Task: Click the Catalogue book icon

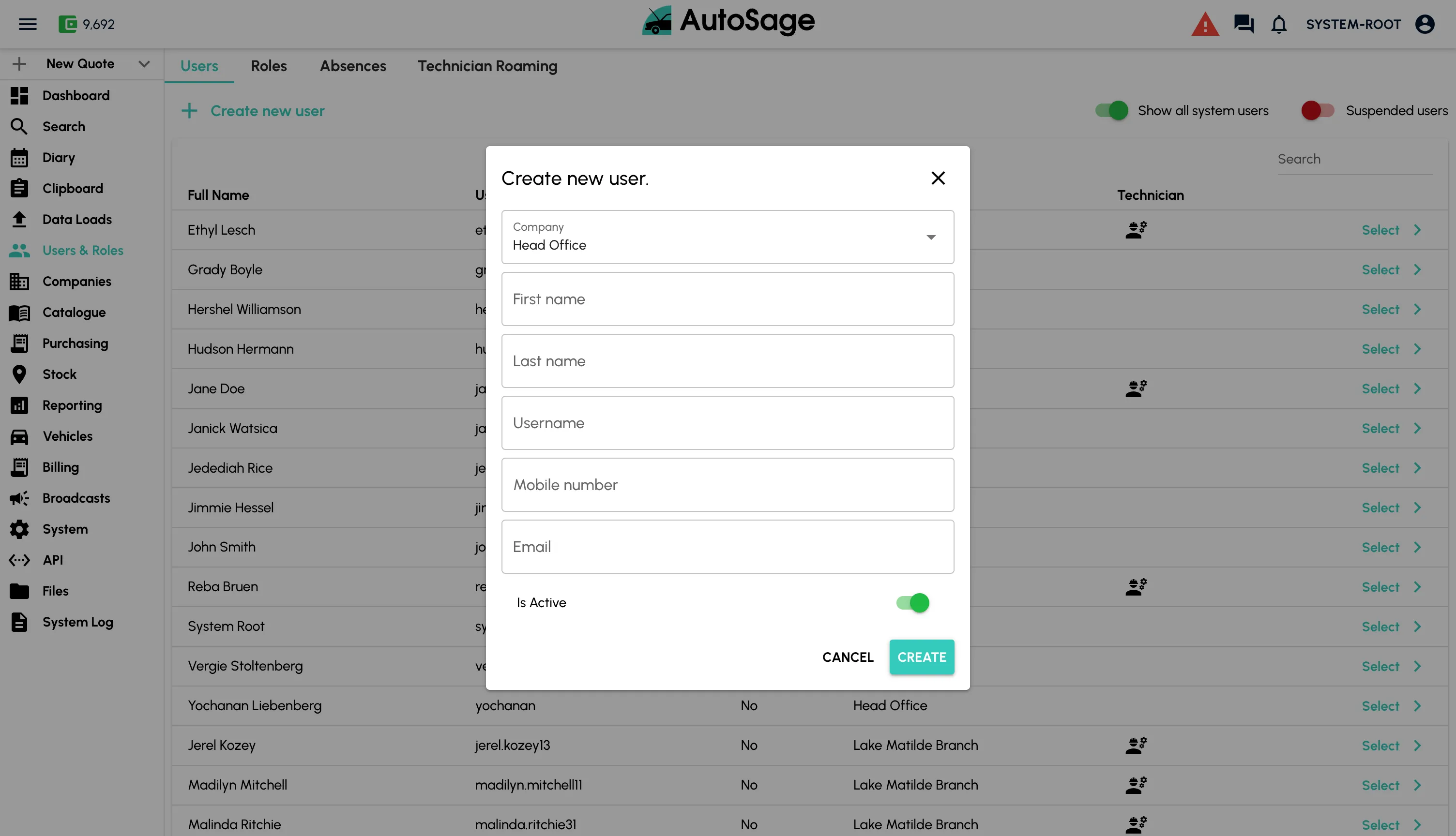Action: (19, 313)
